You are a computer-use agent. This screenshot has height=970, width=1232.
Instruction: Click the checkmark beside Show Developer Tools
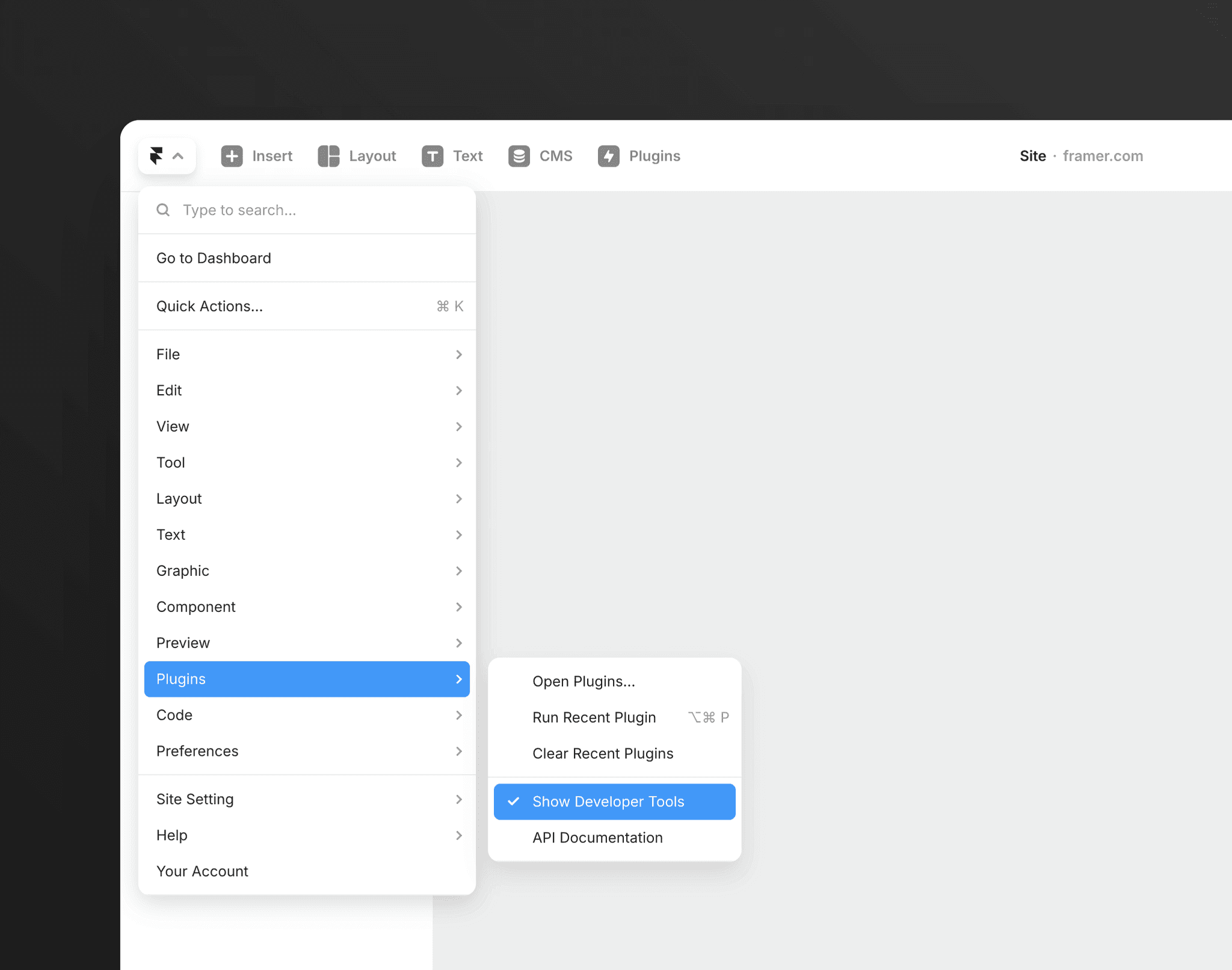click(513, 801)
